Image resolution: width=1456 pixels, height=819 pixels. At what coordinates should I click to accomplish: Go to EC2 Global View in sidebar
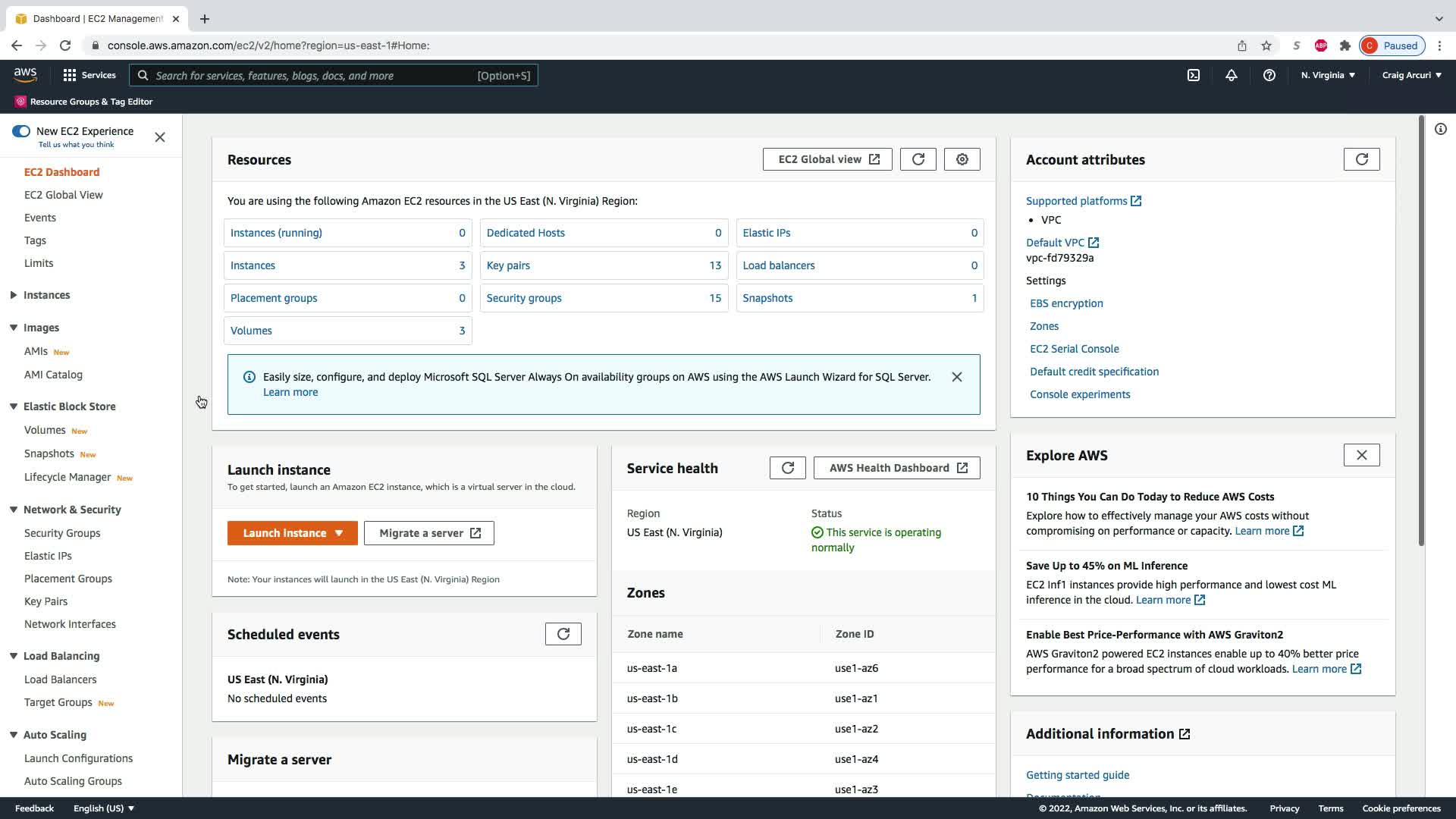pos(64,195)
